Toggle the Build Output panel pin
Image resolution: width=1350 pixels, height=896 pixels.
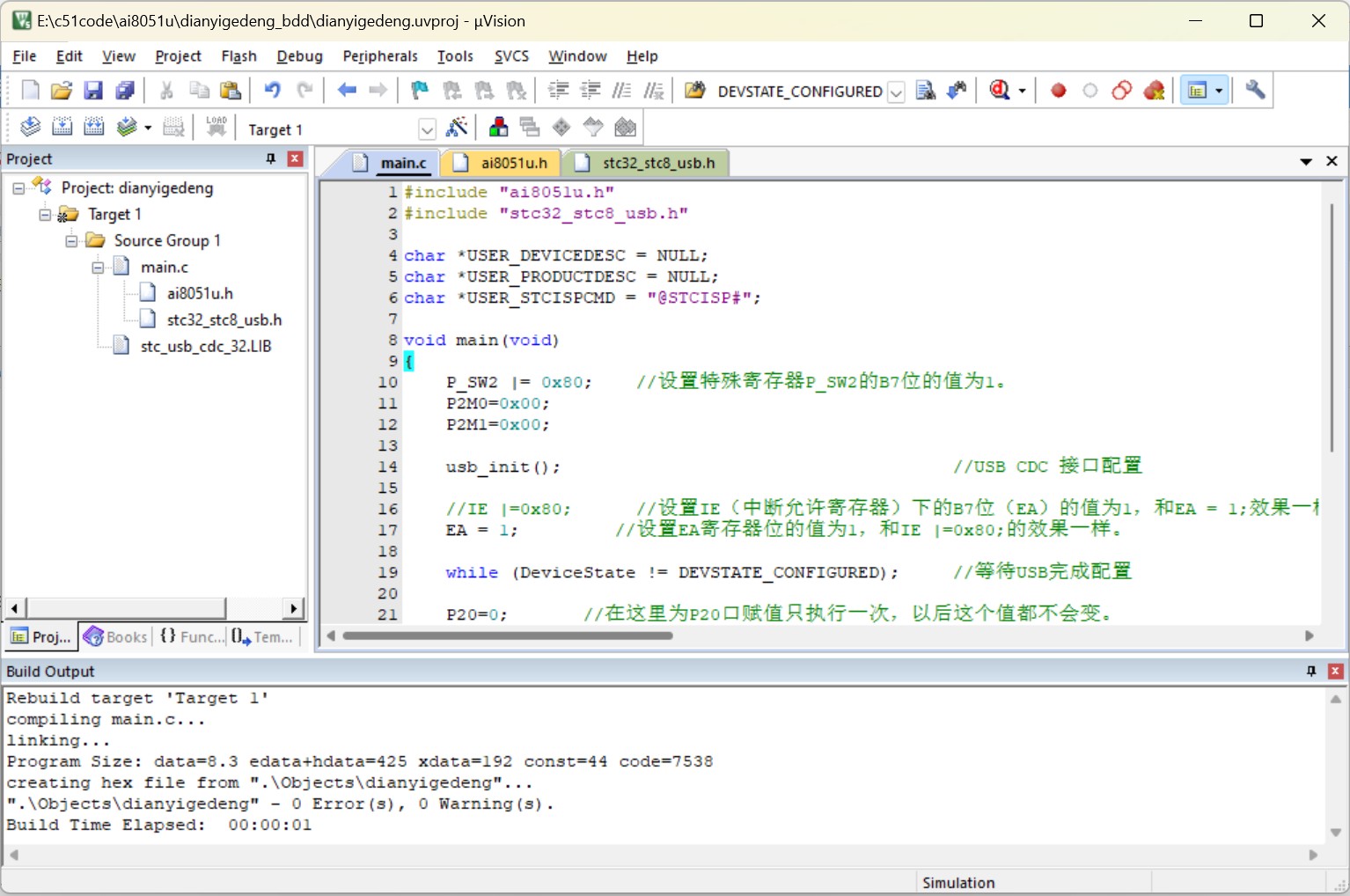coord(1311,671)
